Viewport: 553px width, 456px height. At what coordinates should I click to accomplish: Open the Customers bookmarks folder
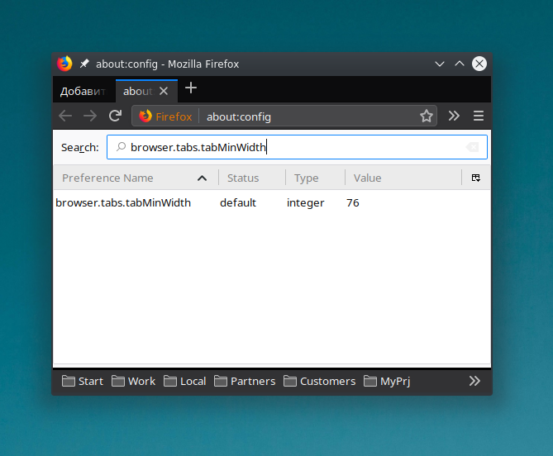319,381
